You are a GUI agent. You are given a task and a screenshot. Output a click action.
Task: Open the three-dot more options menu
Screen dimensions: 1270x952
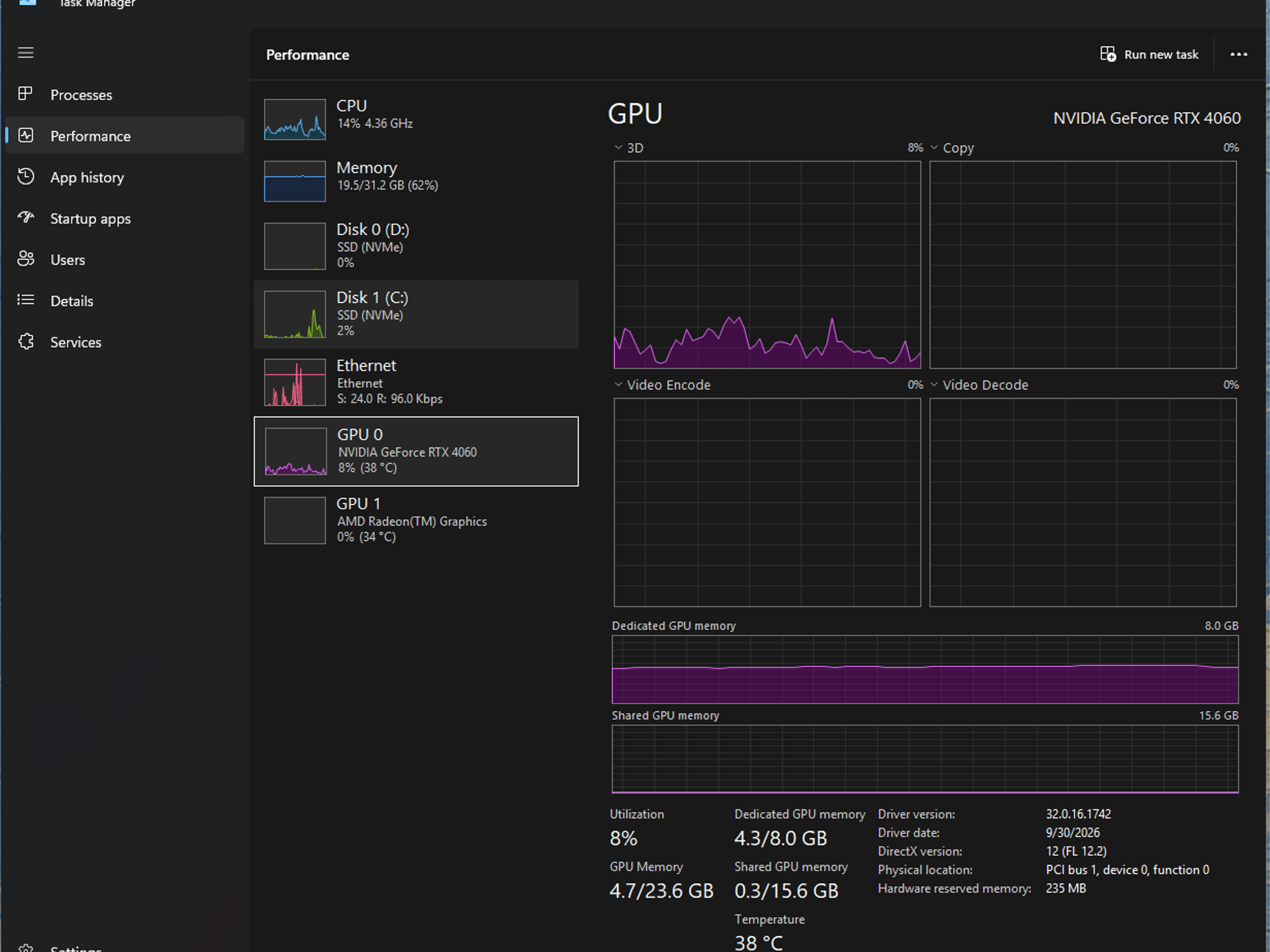pyautogui.click(x=1238, y=55)
